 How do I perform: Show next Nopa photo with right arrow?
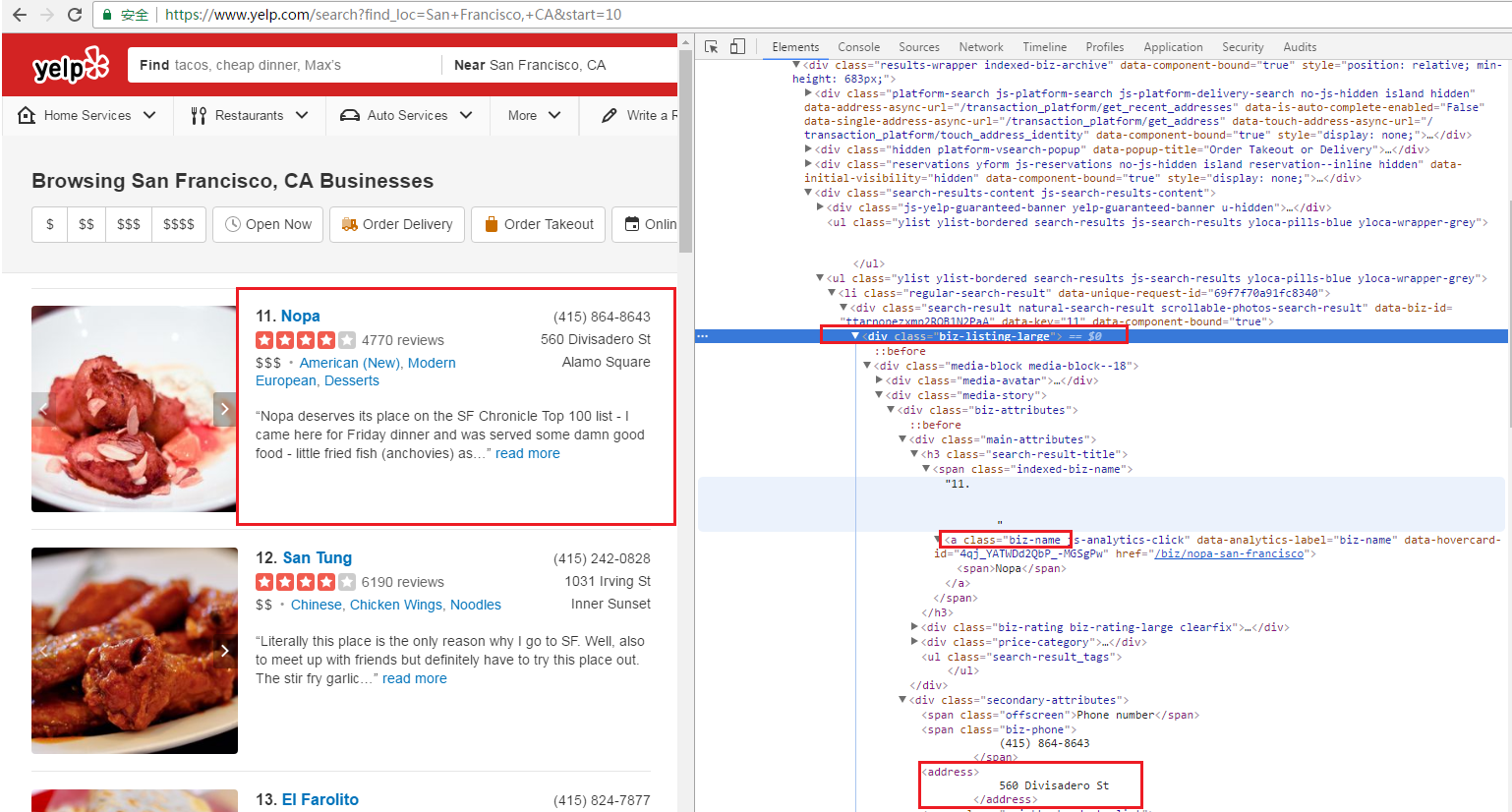point(225,409)
